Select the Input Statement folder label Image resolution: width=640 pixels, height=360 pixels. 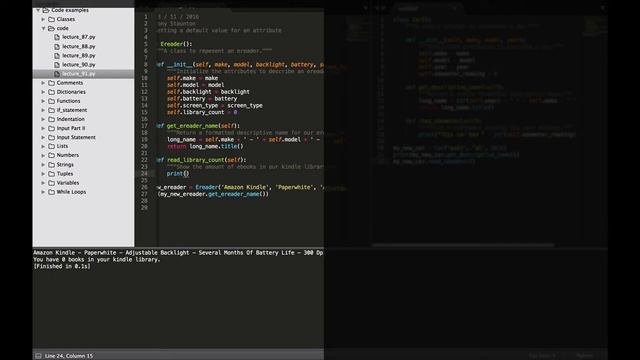(76, 137)
